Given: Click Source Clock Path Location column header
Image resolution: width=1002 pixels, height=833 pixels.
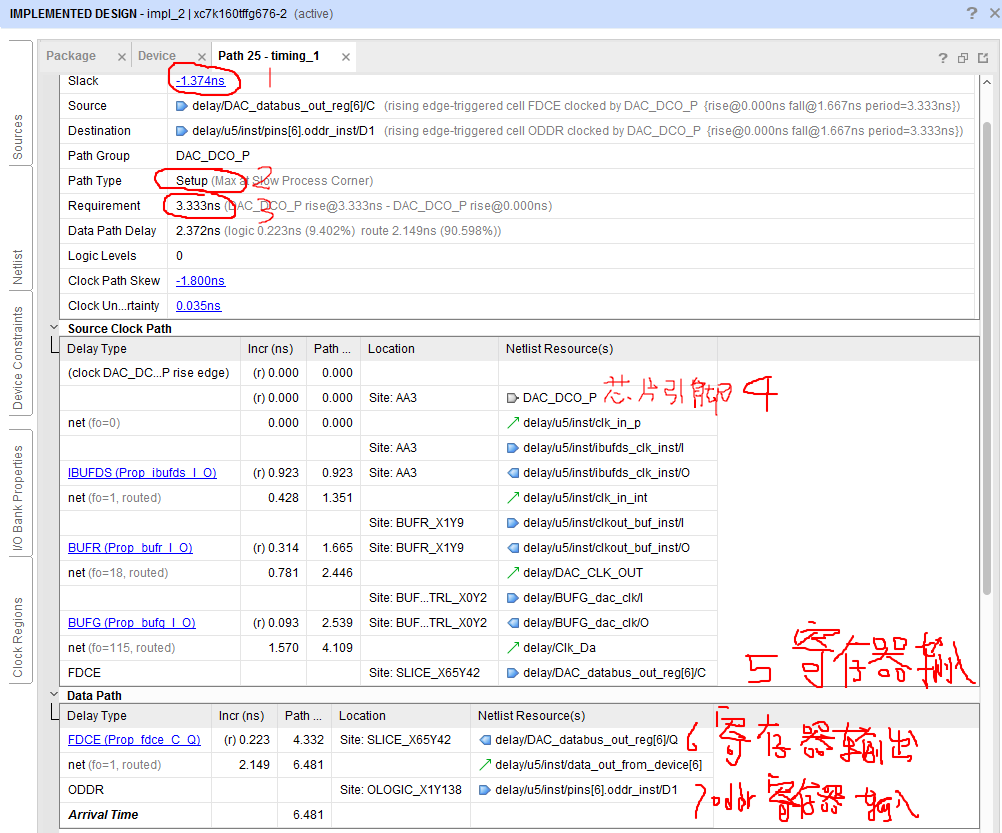Looking at the screenshot, I should [429, 349].
